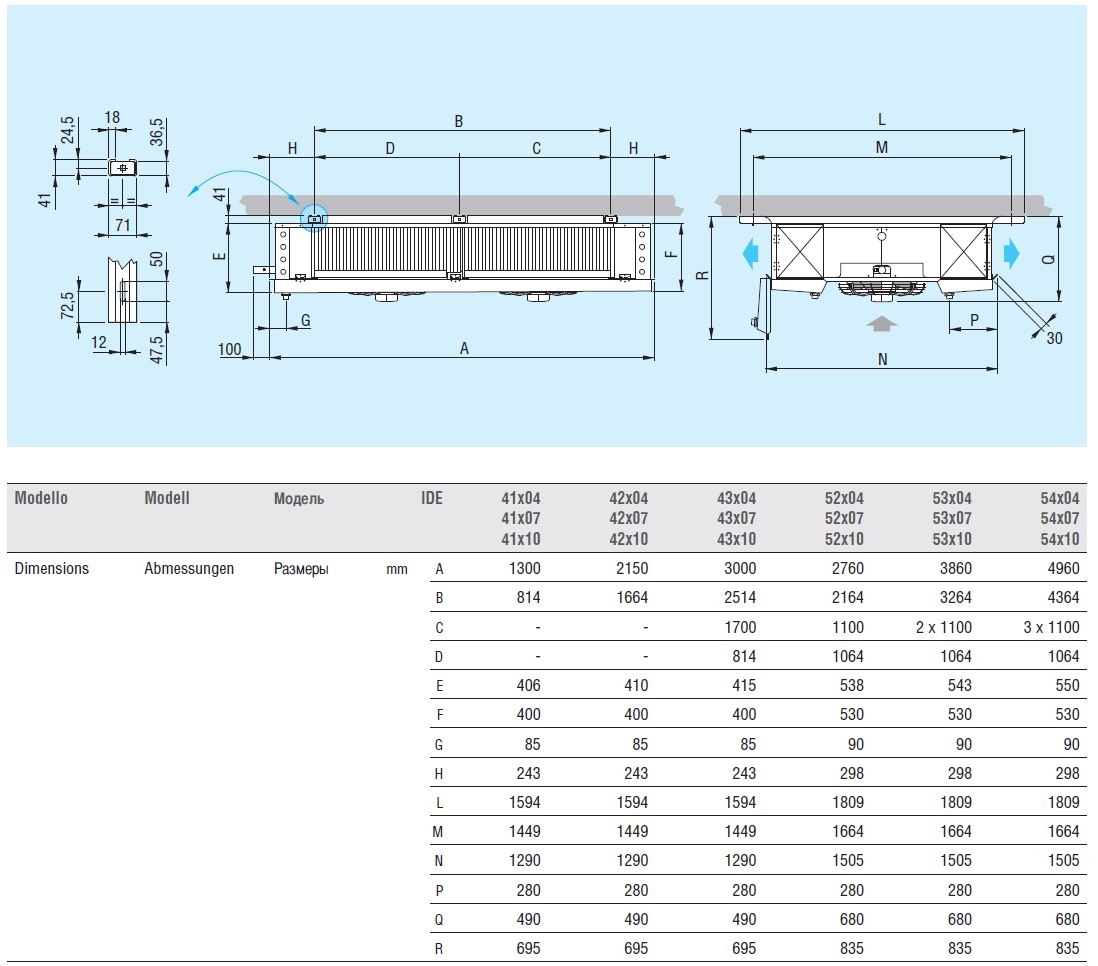The height and width of the screenshot is (966, 1098).
Task: Select the bracket detail with 18 mm slot
Action: (122, 168)
